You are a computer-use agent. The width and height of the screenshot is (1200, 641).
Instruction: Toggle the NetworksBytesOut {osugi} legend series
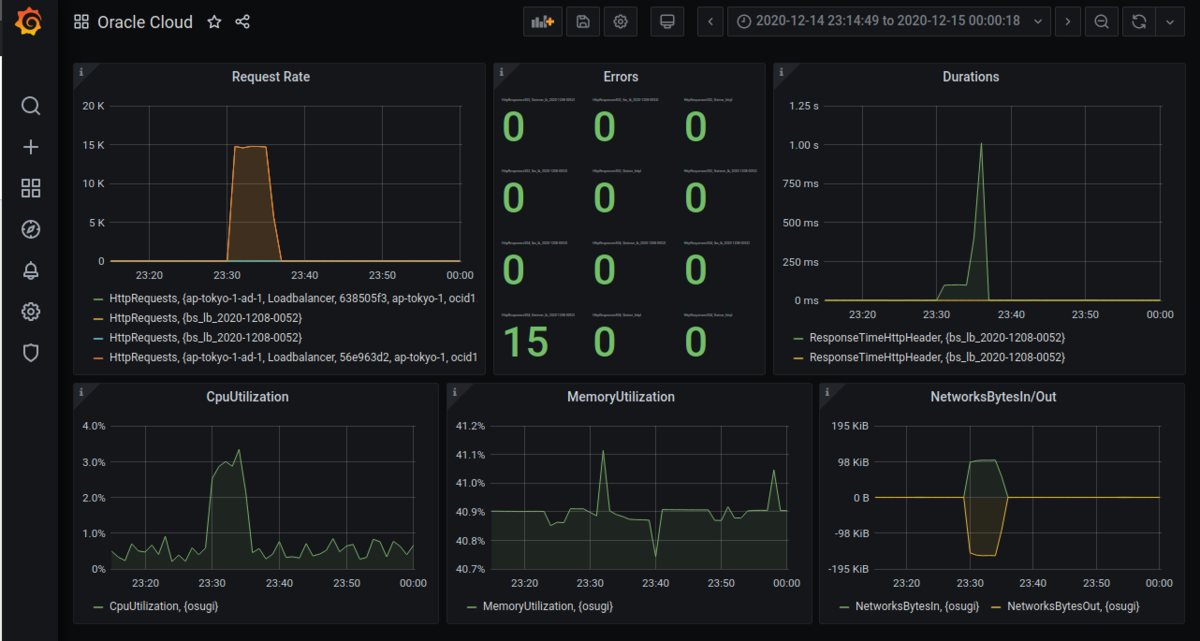coord(1073,607)
